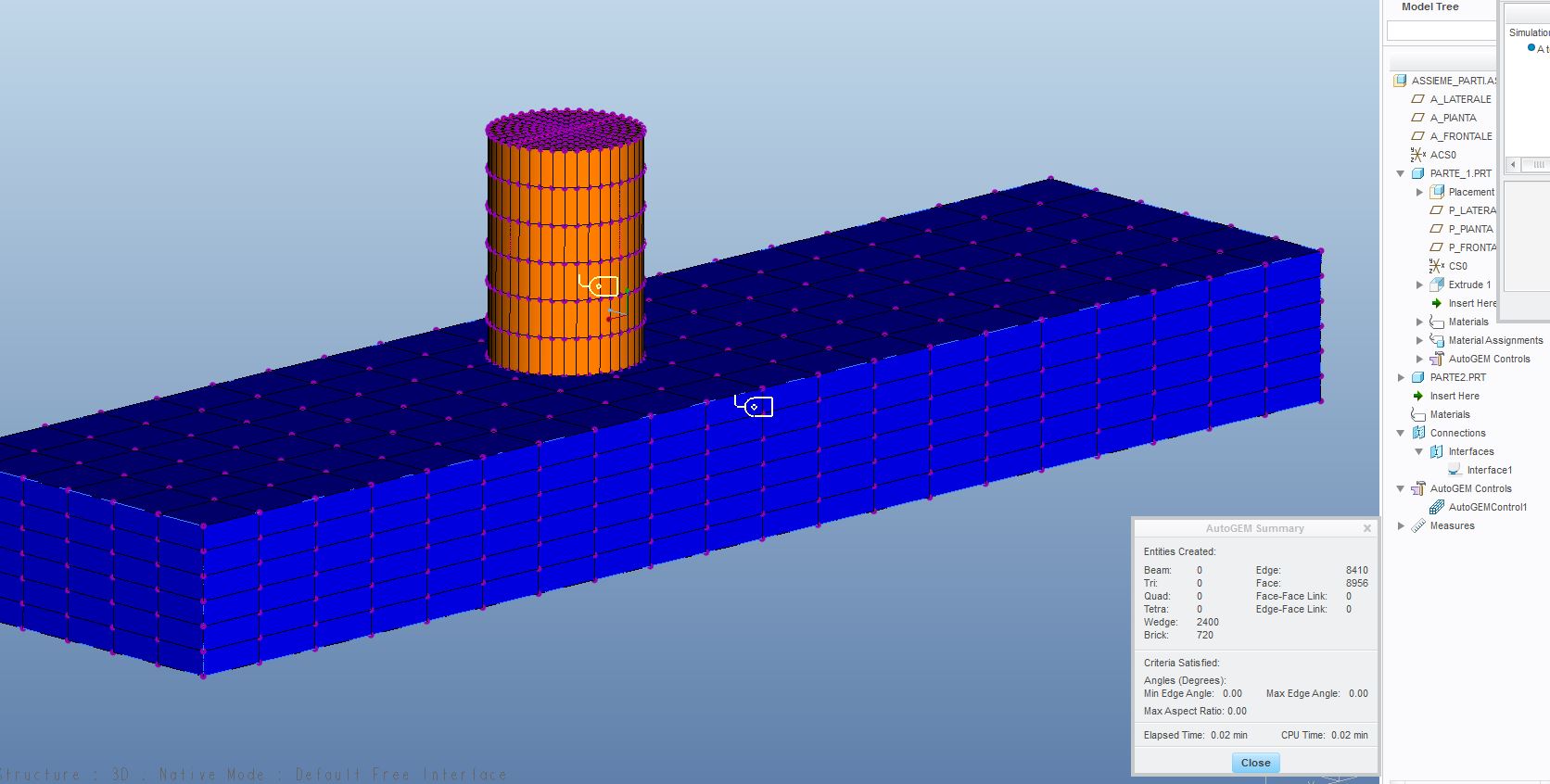Screen dimensions: 1550x784
Task: Select the CS0 coordinate system icon
Action: (x=1436, y=266)
